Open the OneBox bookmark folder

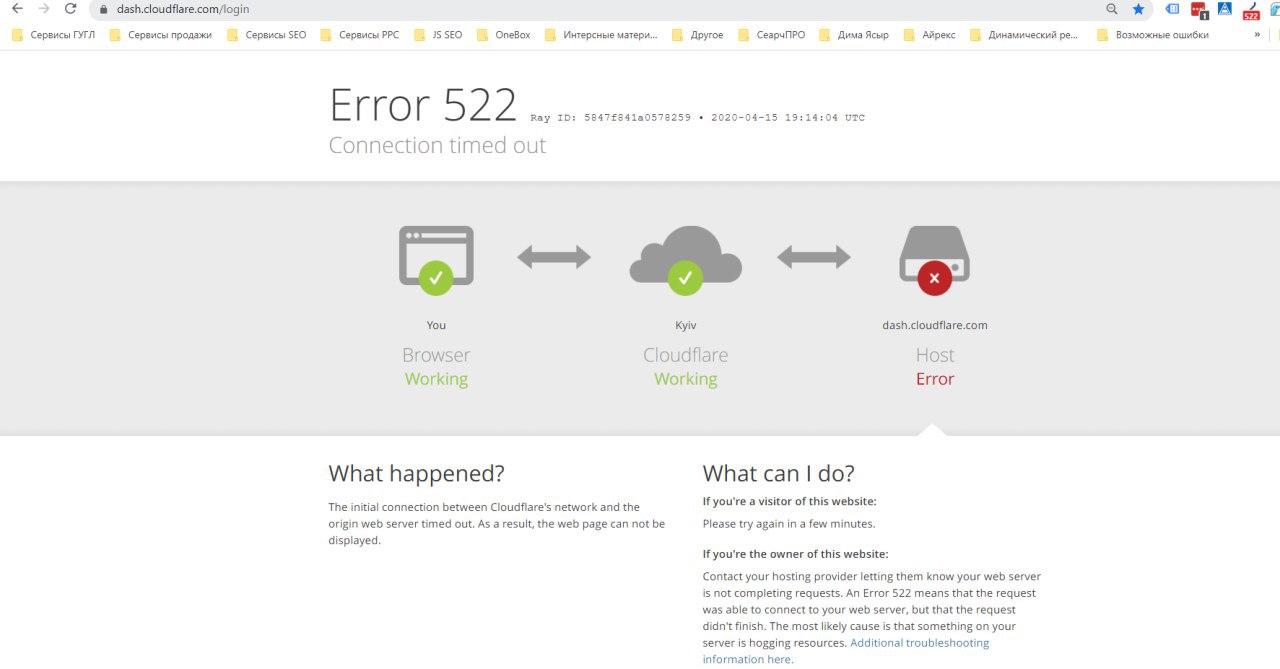503,34
